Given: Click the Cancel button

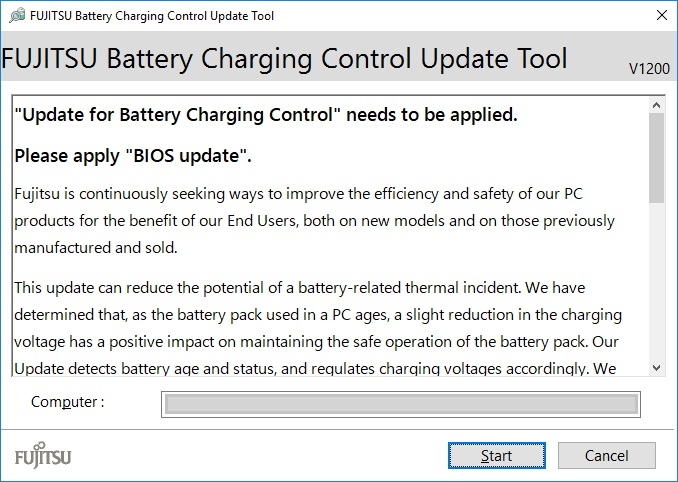Looking at the screenshot, I should click(x=606, y=456).
